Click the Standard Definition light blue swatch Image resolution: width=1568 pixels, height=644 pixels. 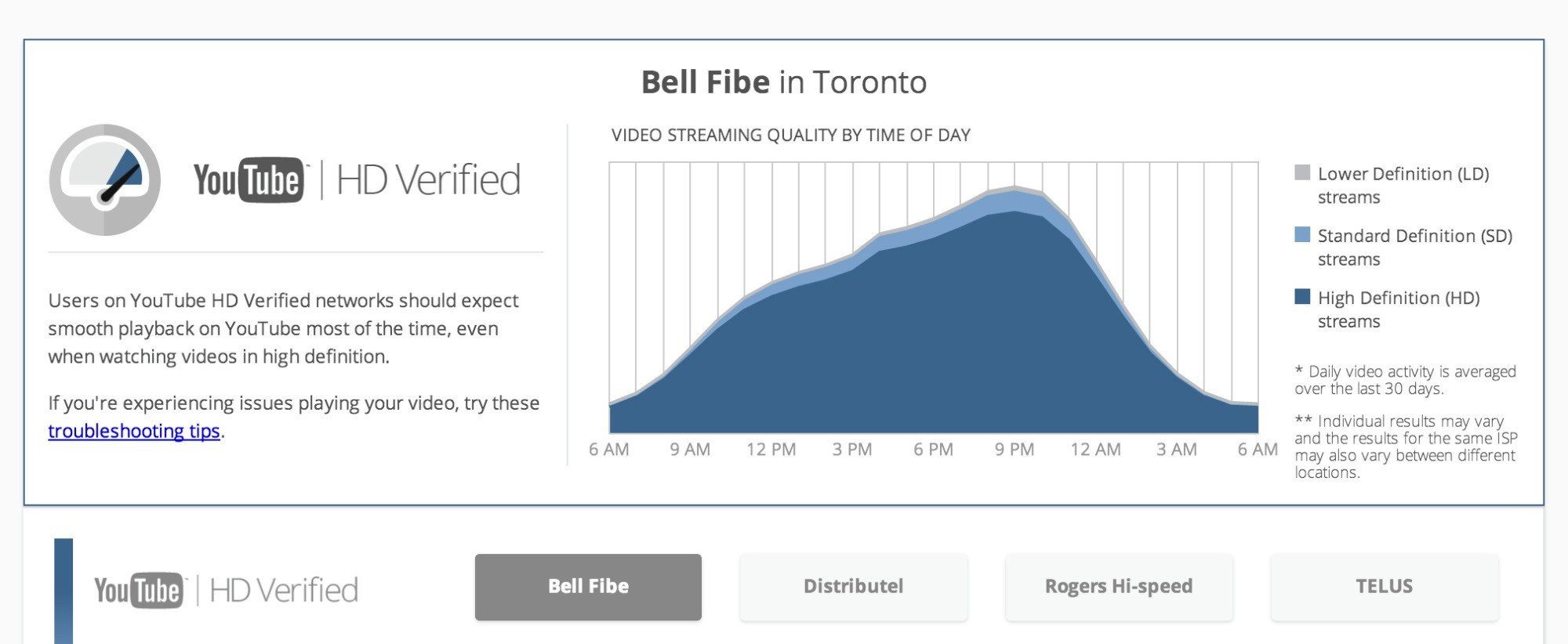point(1302,235)
